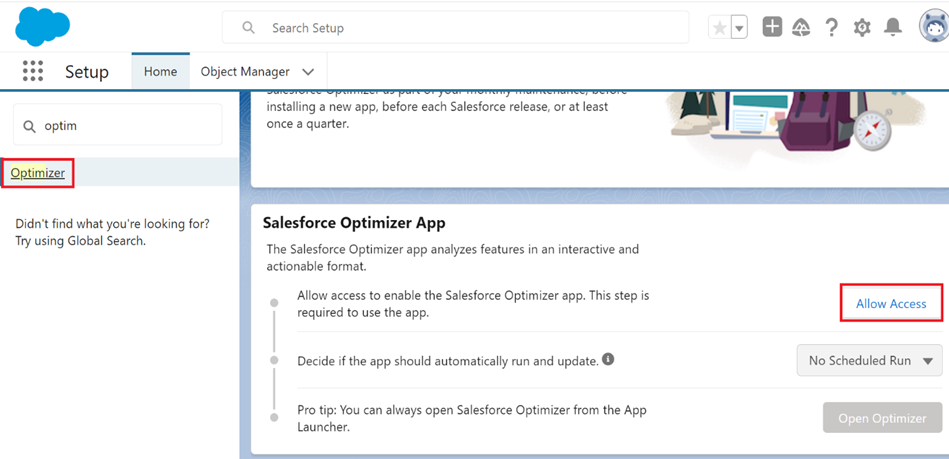The width and height of the screenshot is (949, 459).
Task: Click the favorites star icon
Action: (x=720, y=27)
